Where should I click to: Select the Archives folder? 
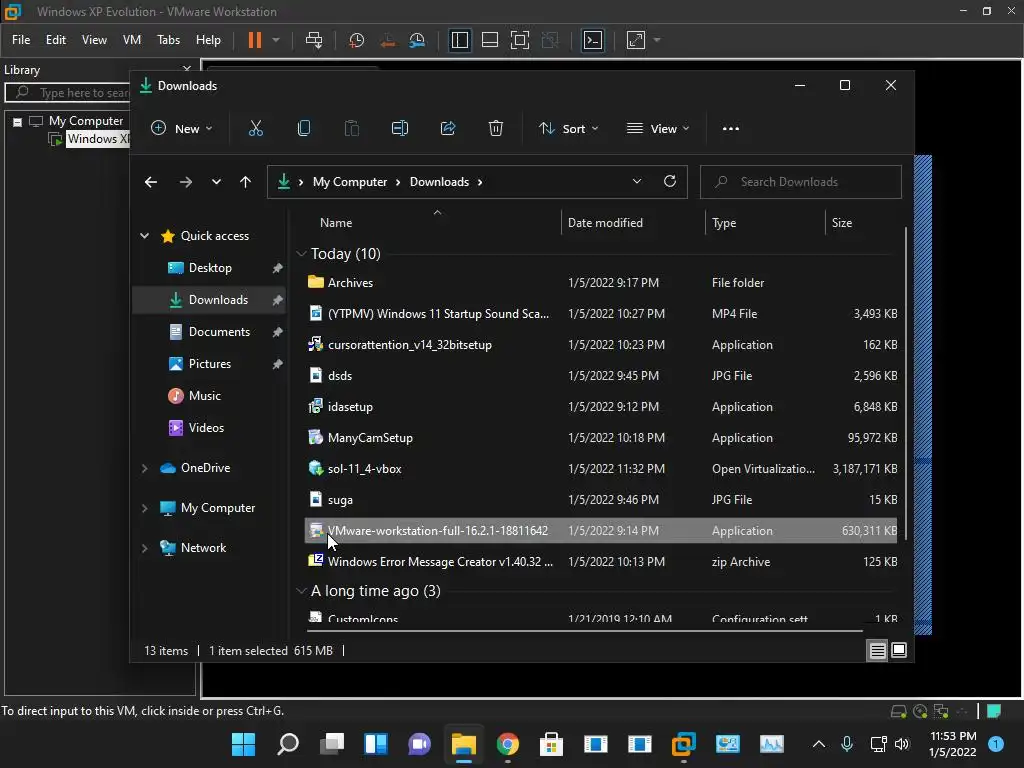[601, 283]
